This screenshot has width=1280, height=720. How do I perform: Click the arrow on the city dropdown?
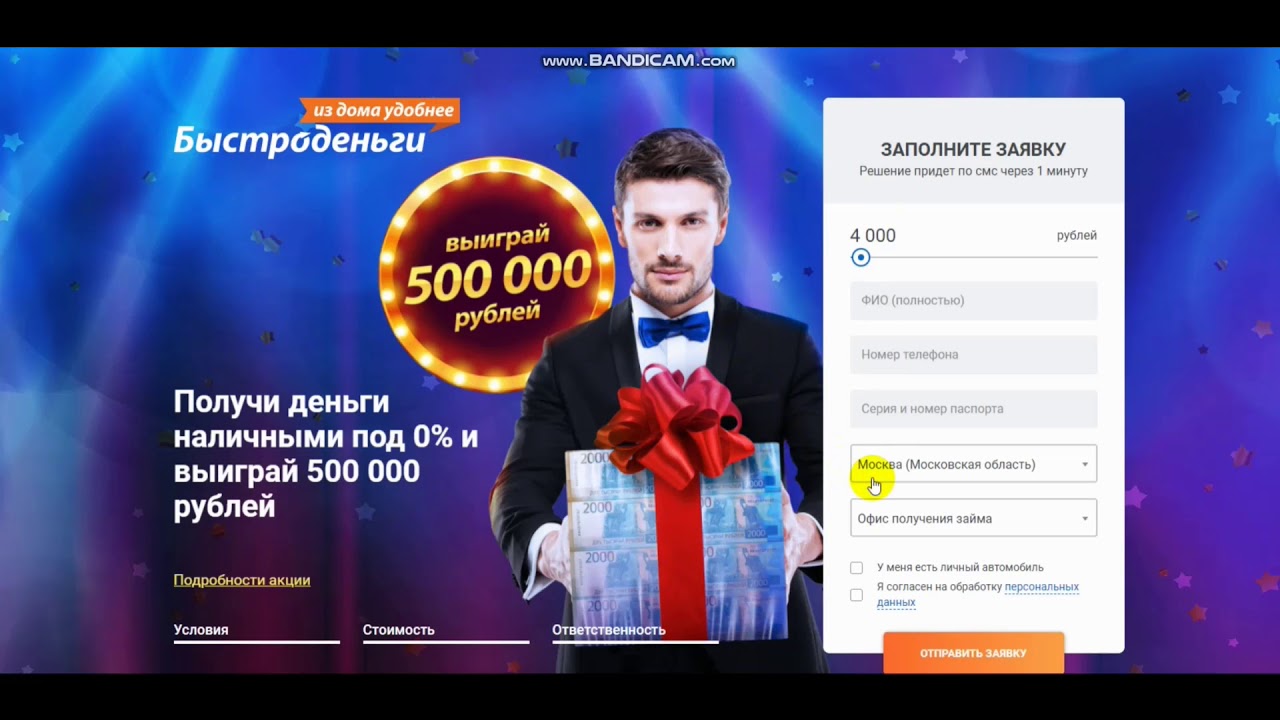pyautogui.click(x=1085, y=465)
